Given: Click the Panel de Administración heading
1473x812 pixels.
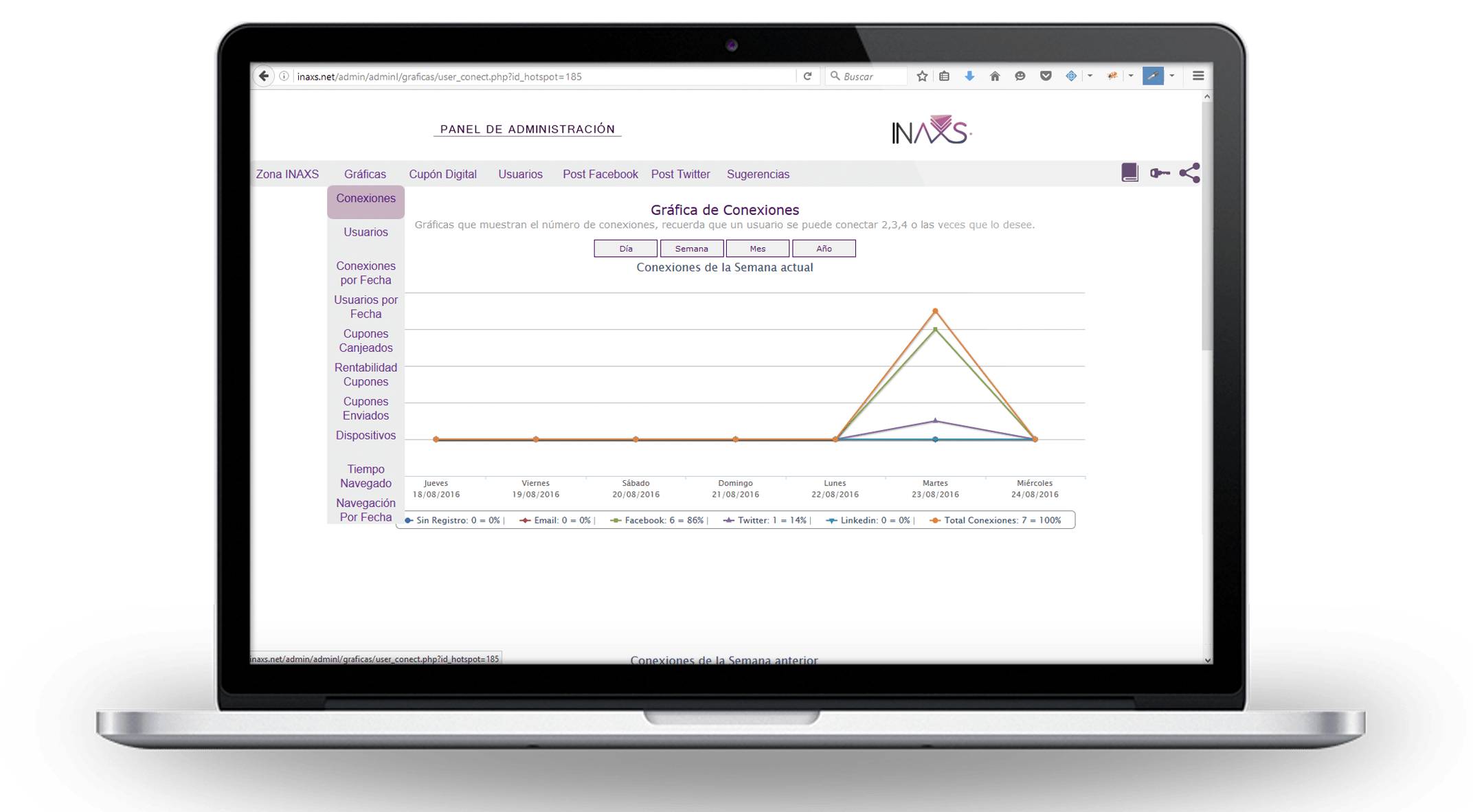Looking at the screenshot, I should tap(528, 129).
